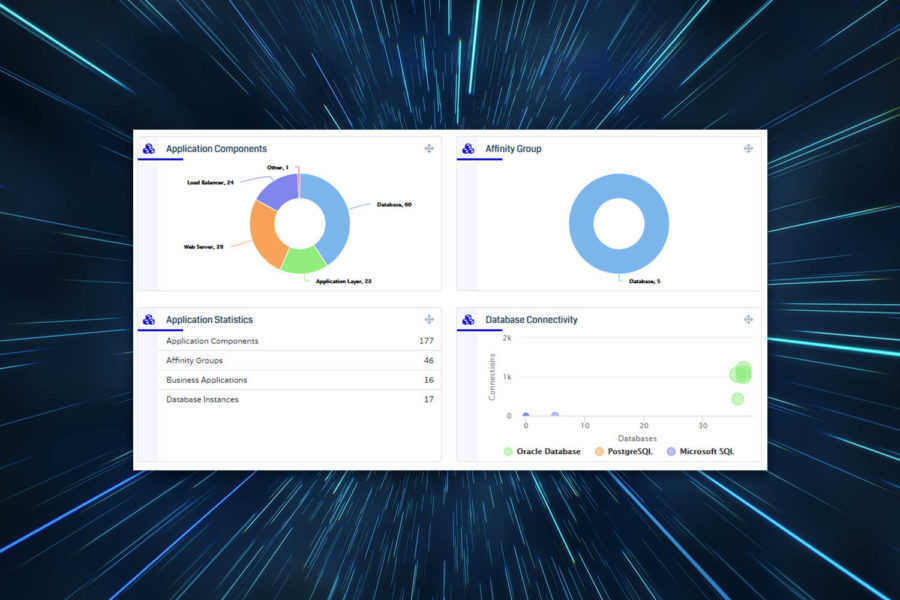Click the 'Database Connectivity' panel title
Viewport: 900px width, 600px height.
(532, 319)
